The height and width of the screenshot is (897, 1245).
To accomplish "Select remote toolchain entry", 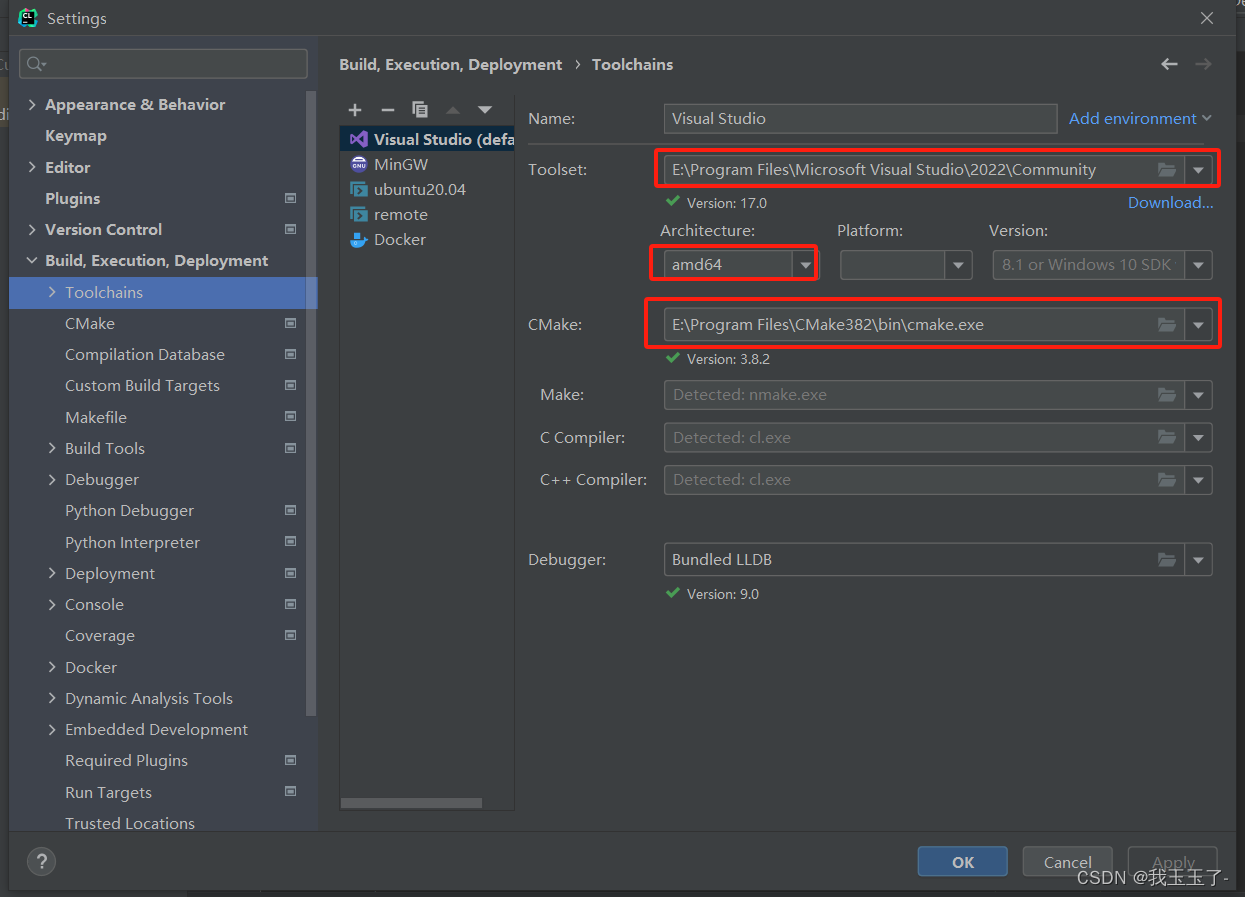I will (x=427, y=214).
